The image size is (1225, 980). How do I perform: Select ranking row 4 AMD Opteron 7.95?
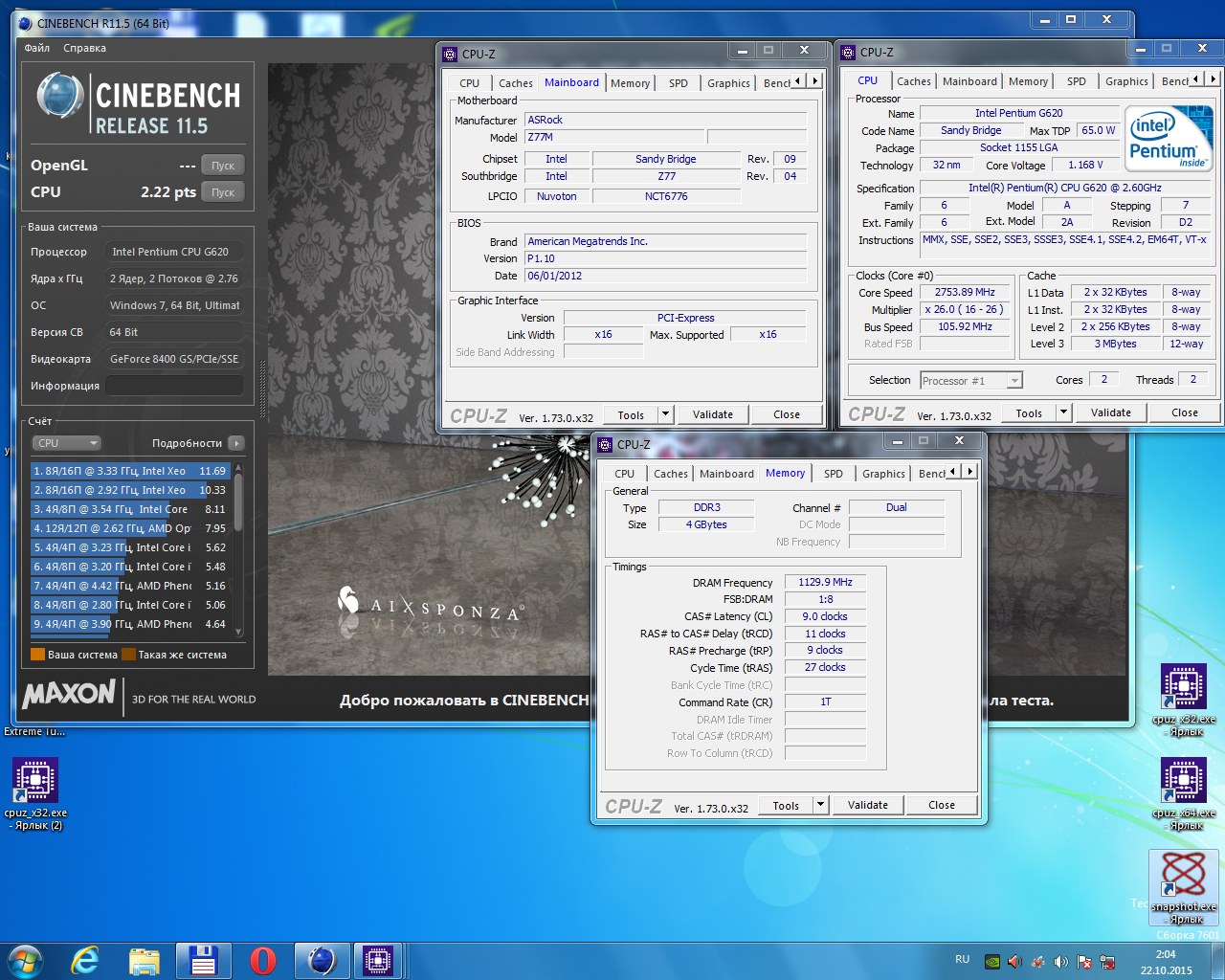point(130,528)
